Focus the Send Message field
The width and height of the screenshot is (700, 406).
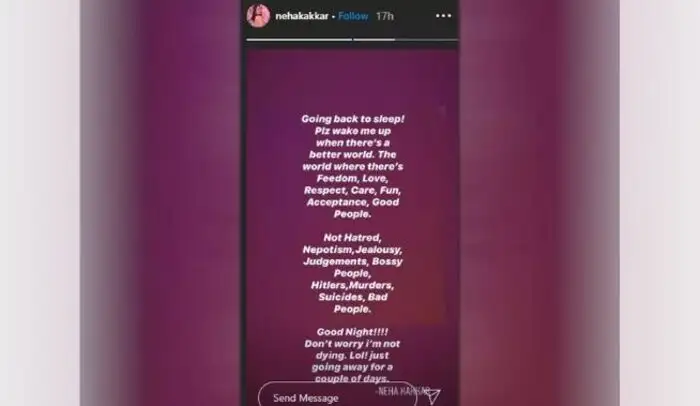coord(338,397)
